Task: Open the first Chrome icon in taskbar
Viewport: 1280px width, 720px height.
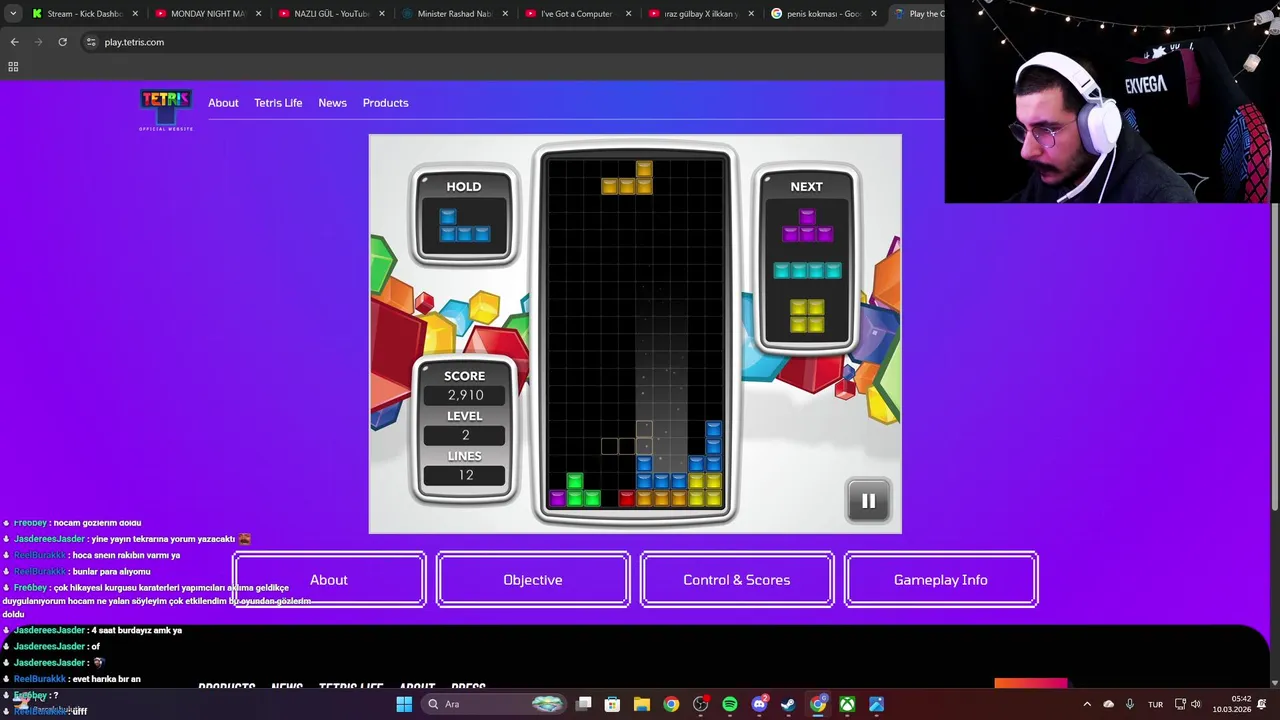Action: [671, 704]
